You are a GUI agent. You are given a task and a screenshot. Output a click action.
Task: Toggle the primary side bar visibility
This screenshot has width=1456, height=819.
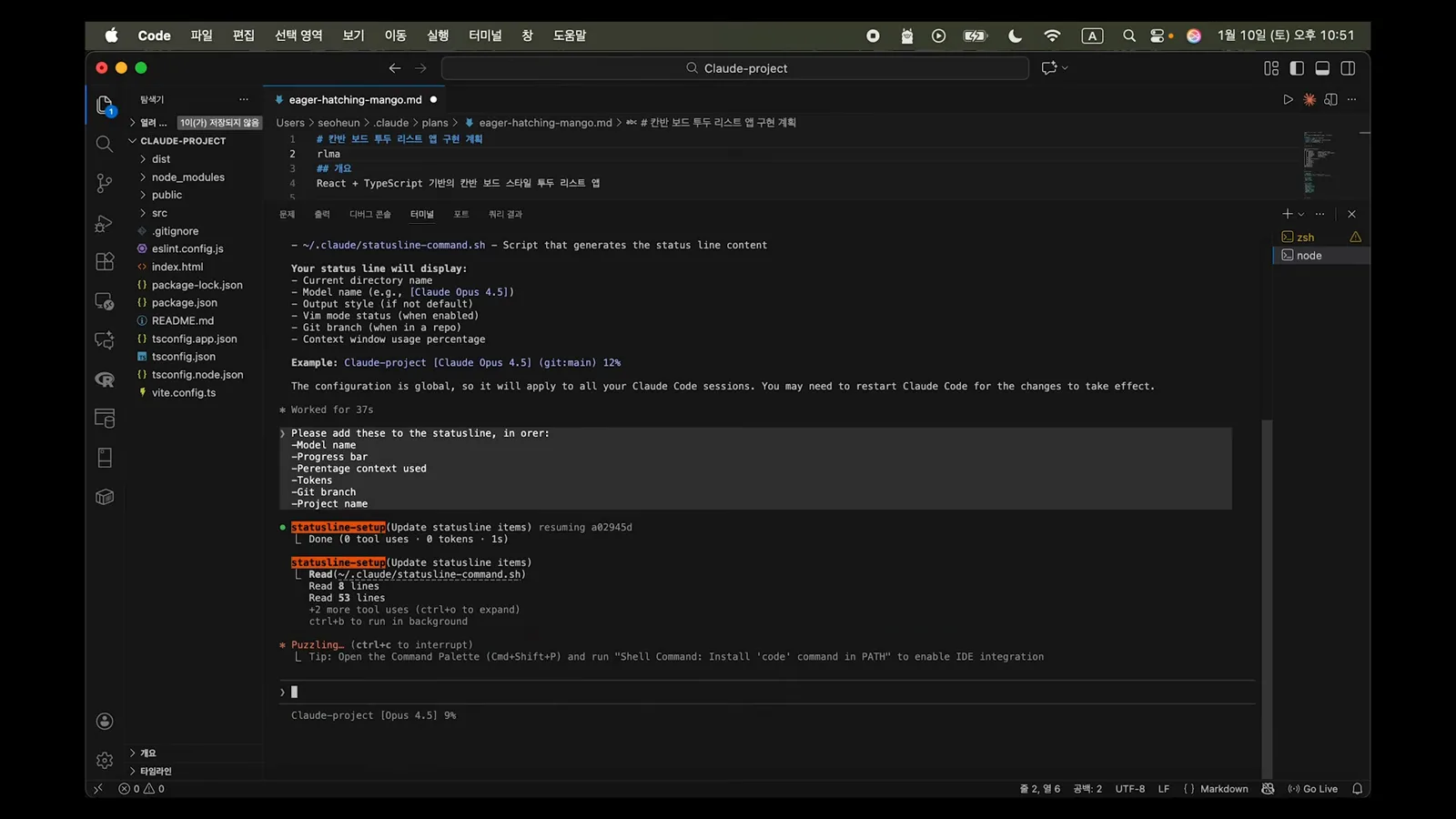point(1297,68)
